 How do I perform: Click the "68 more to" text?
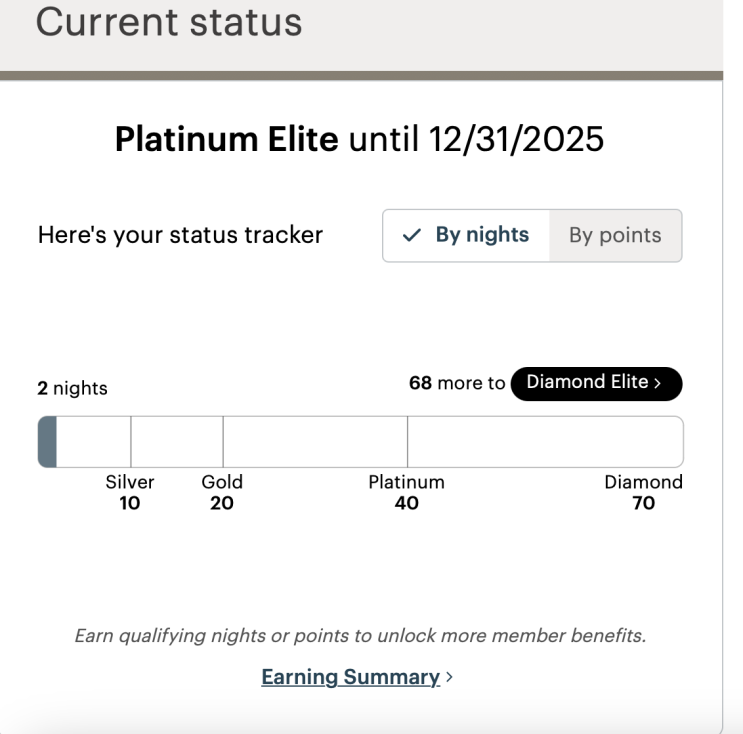point(457,383)
